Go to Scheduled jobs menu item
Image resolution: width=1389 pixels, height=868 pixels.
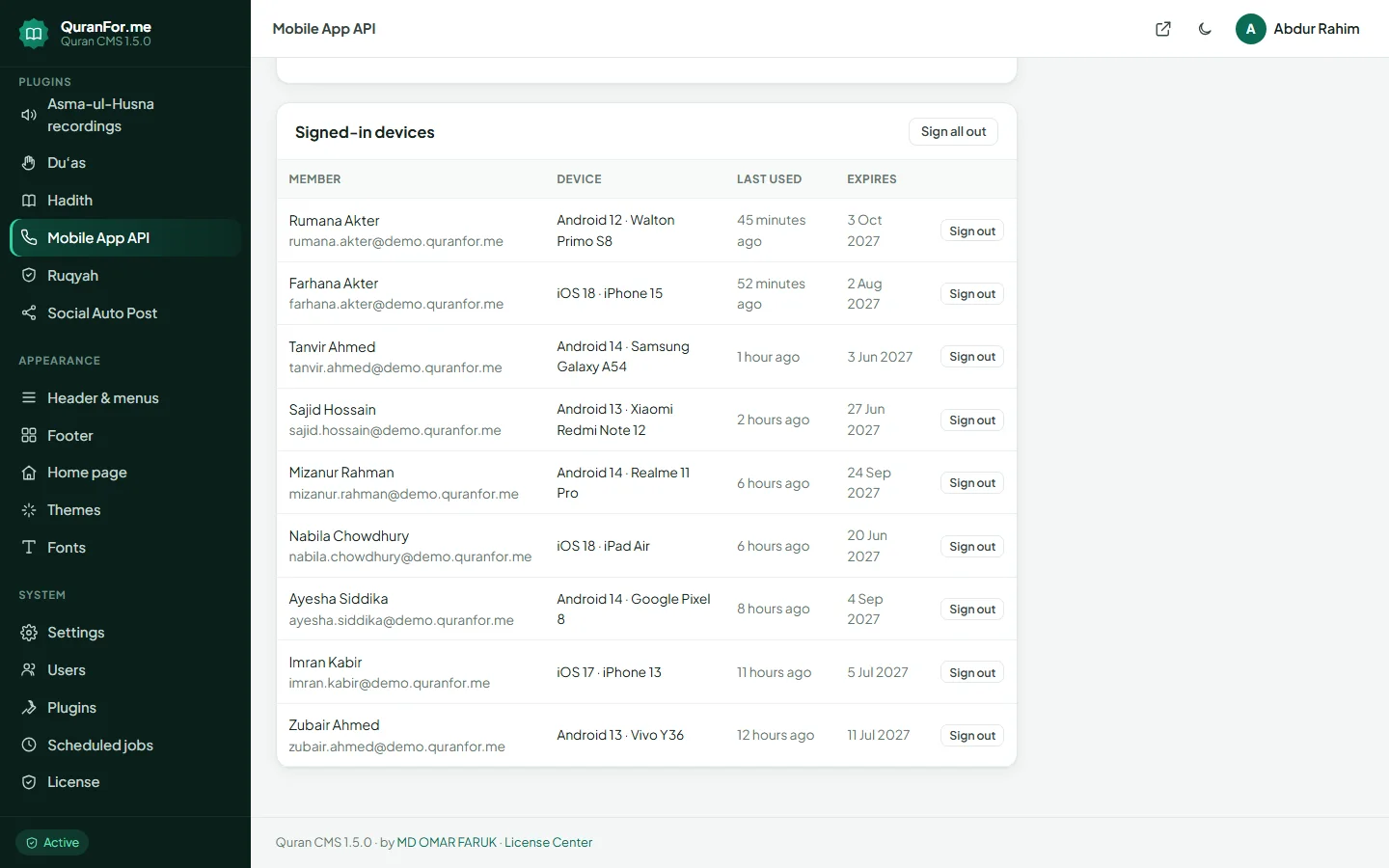pos(125,746)
